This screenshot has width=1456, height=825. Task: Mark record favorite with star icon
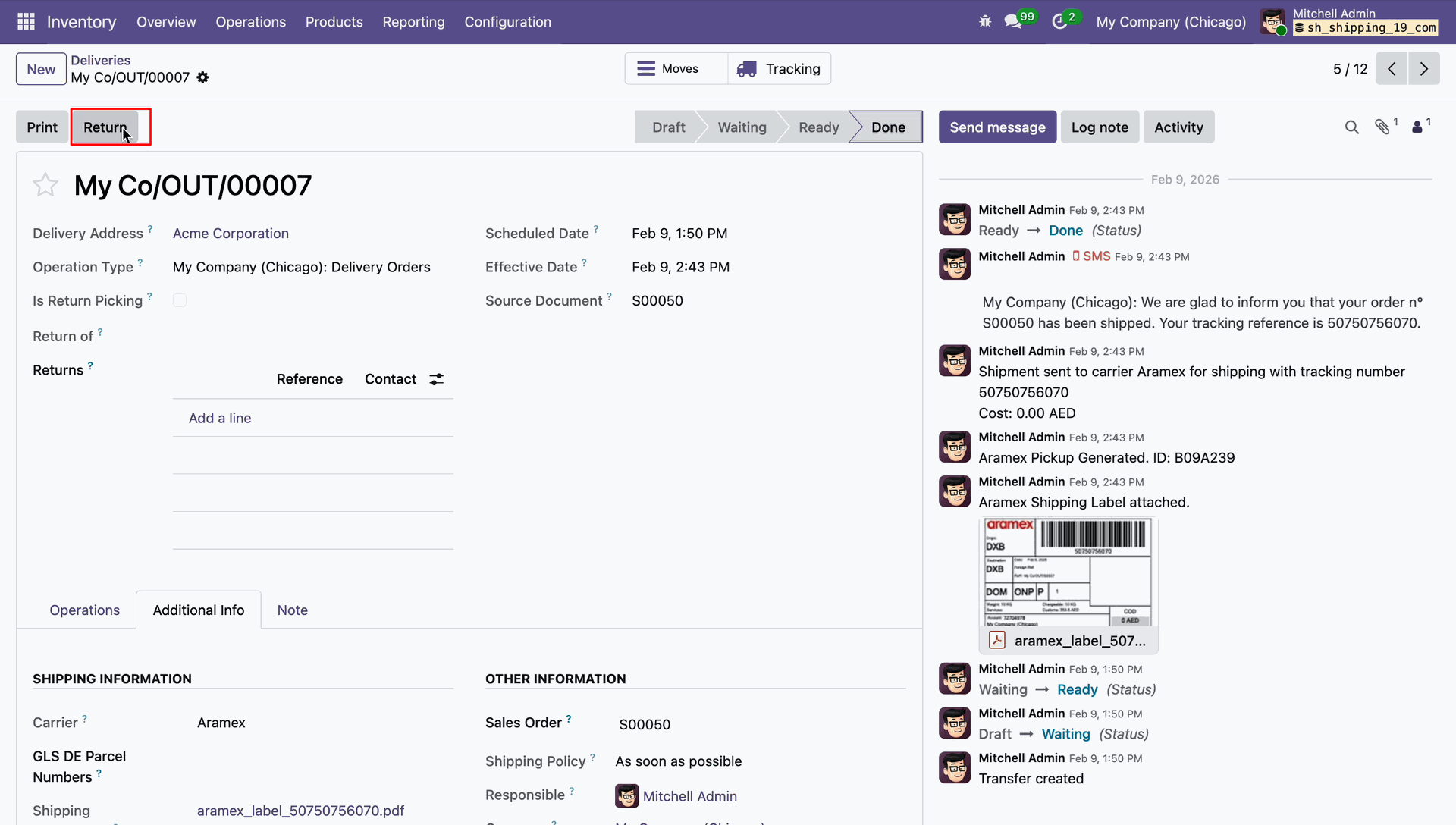point(45,185)
